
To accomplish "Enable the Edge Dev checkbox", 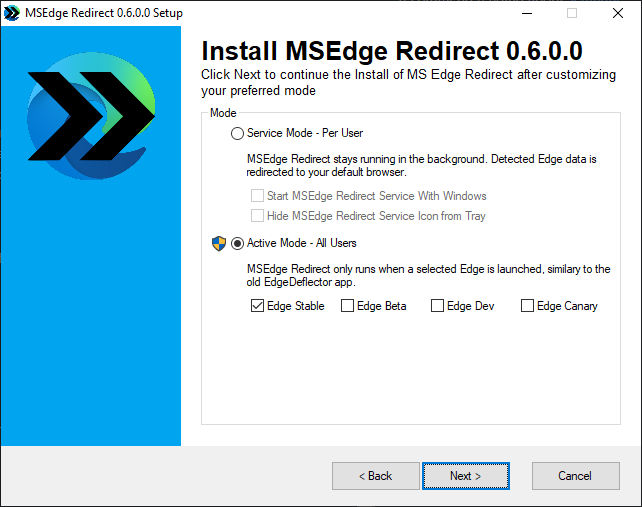I will 437,306.
